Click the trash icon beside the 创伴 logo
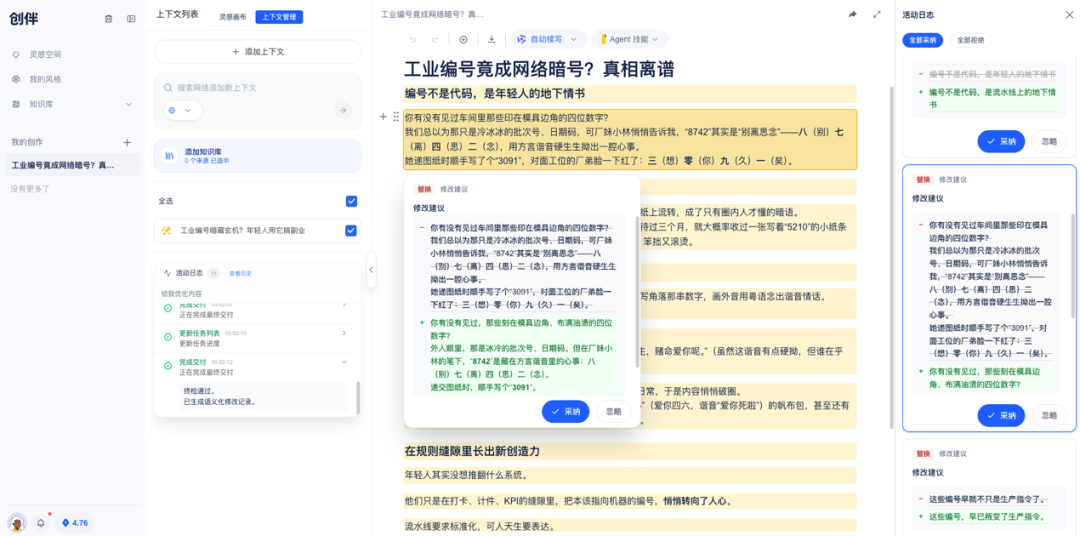The image size is (1080, 536). (109, 18)
